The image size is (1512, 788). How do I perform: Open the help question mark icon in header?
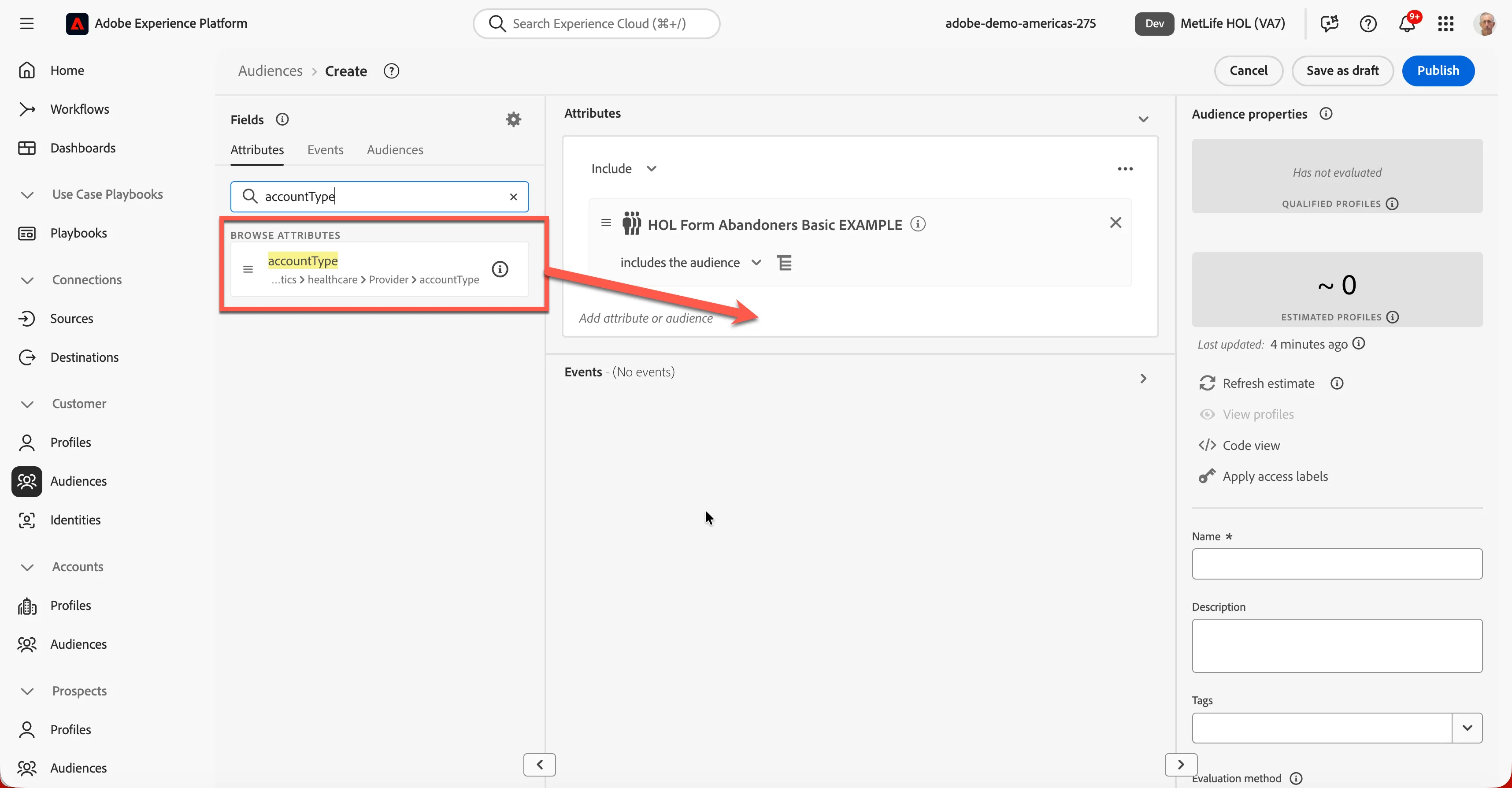[x=1368, y=23]
